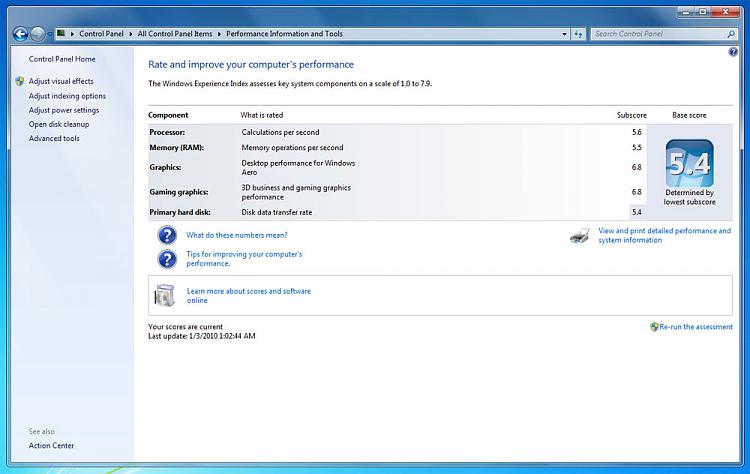Select the Control Panel breadcrumb
The height and width of the screenshot is (474, 750).
101,34
